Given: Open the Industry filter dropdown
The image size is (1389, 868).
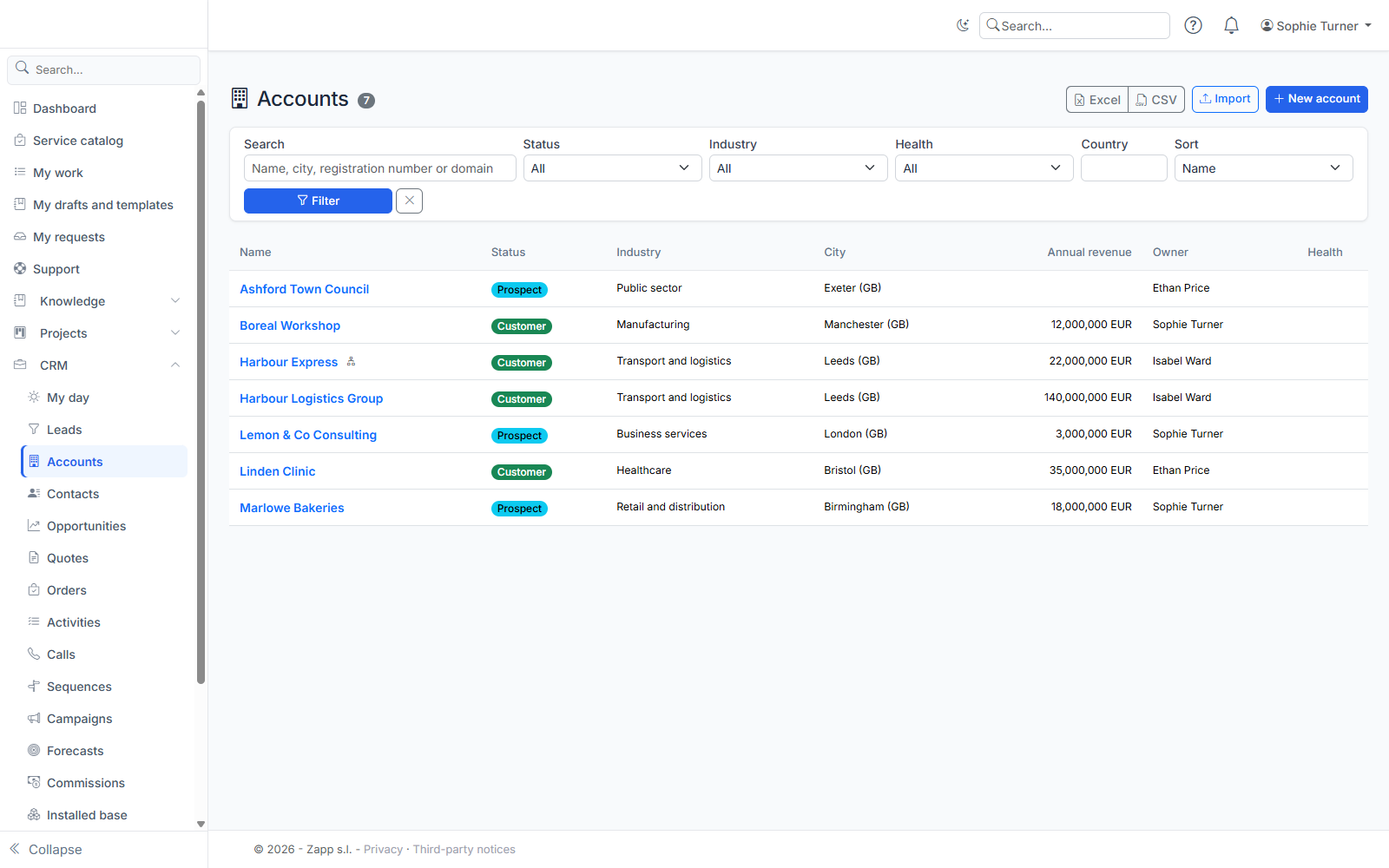Looking at the screenshot, I should 798,168.
